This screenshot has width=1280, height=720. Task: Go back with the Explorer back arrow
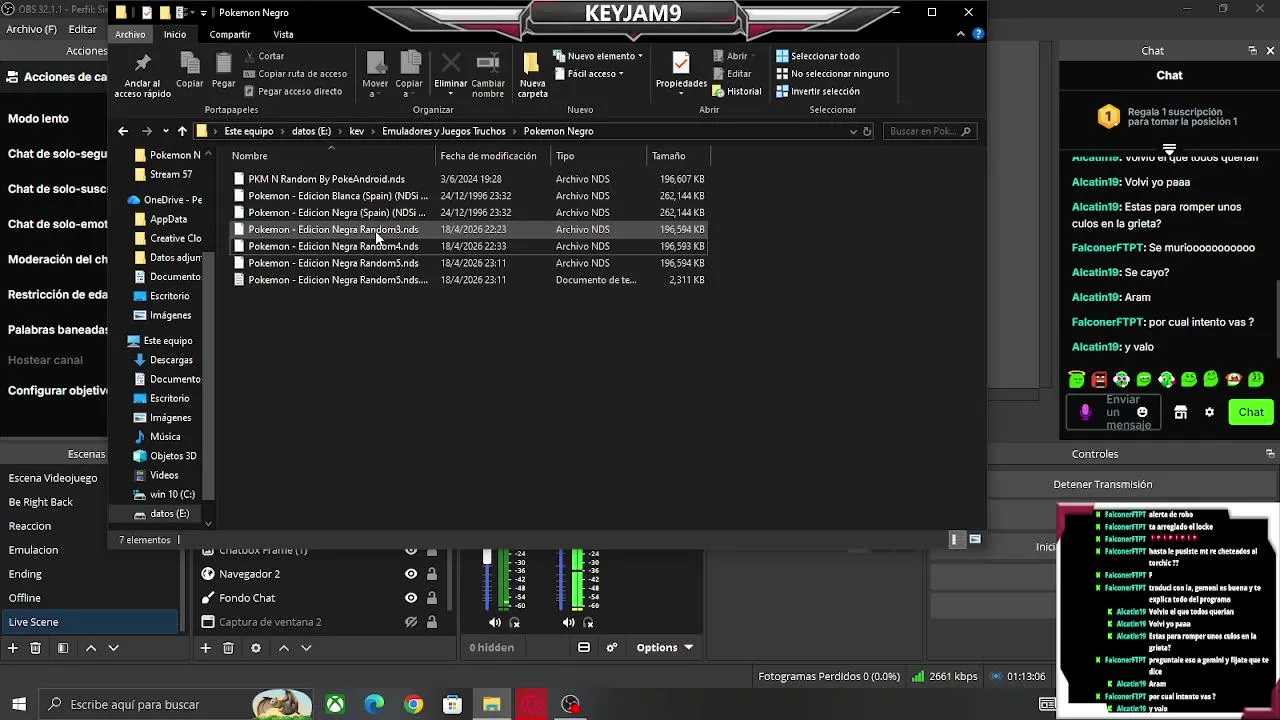pos(123,131)
